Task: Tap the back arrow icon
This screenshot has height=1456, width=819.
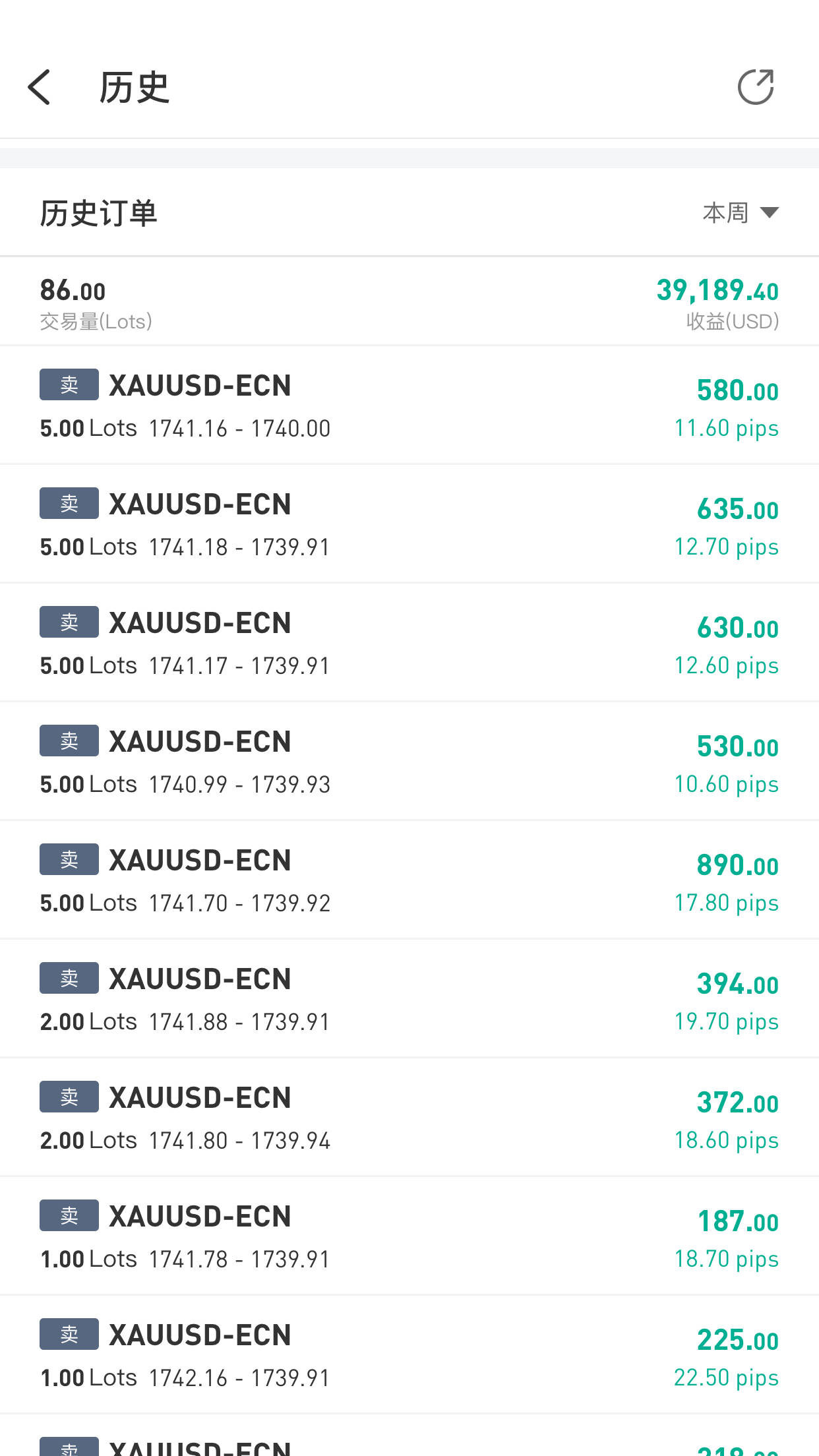Action: coord(40,87)
